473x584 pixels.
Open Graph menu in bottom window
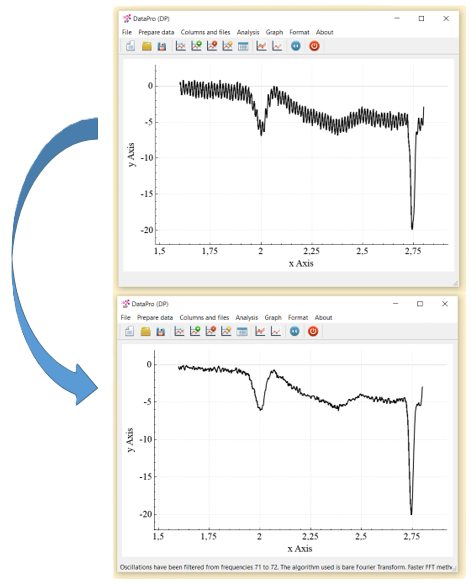(x=273, y=317)
